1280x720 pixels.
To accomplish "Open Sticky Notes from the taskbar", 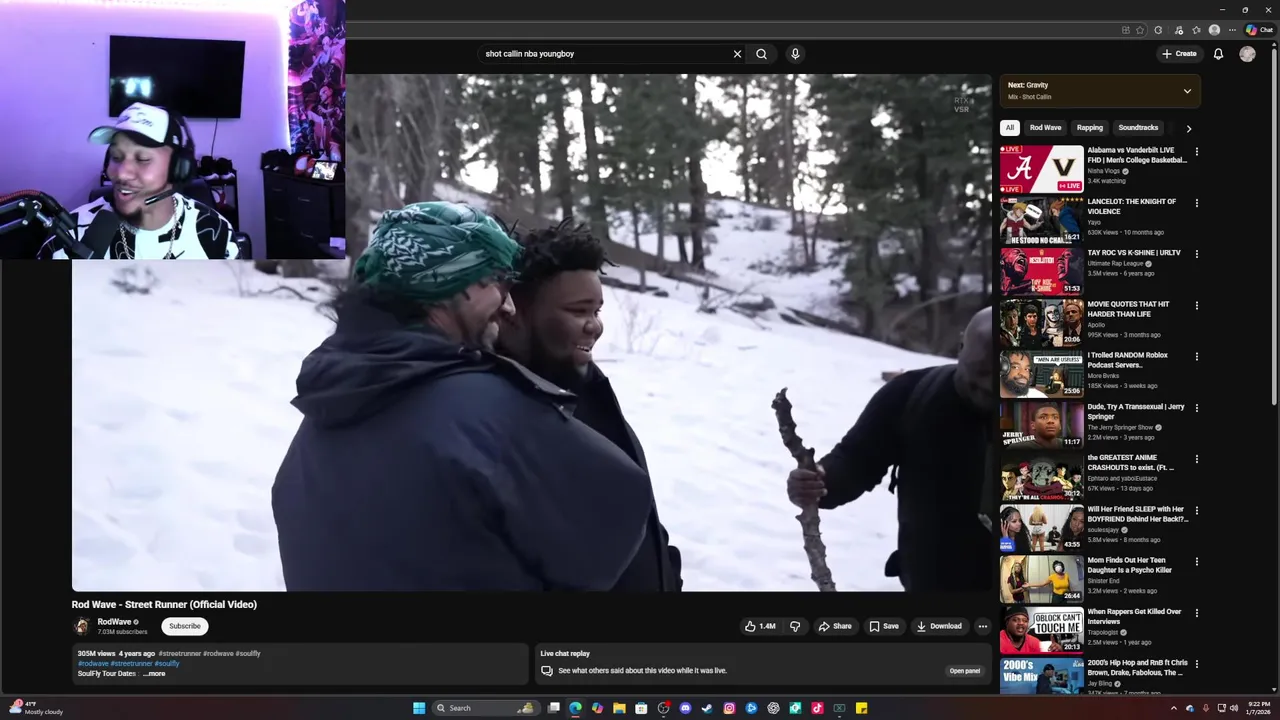I will [x=861, y=708].
